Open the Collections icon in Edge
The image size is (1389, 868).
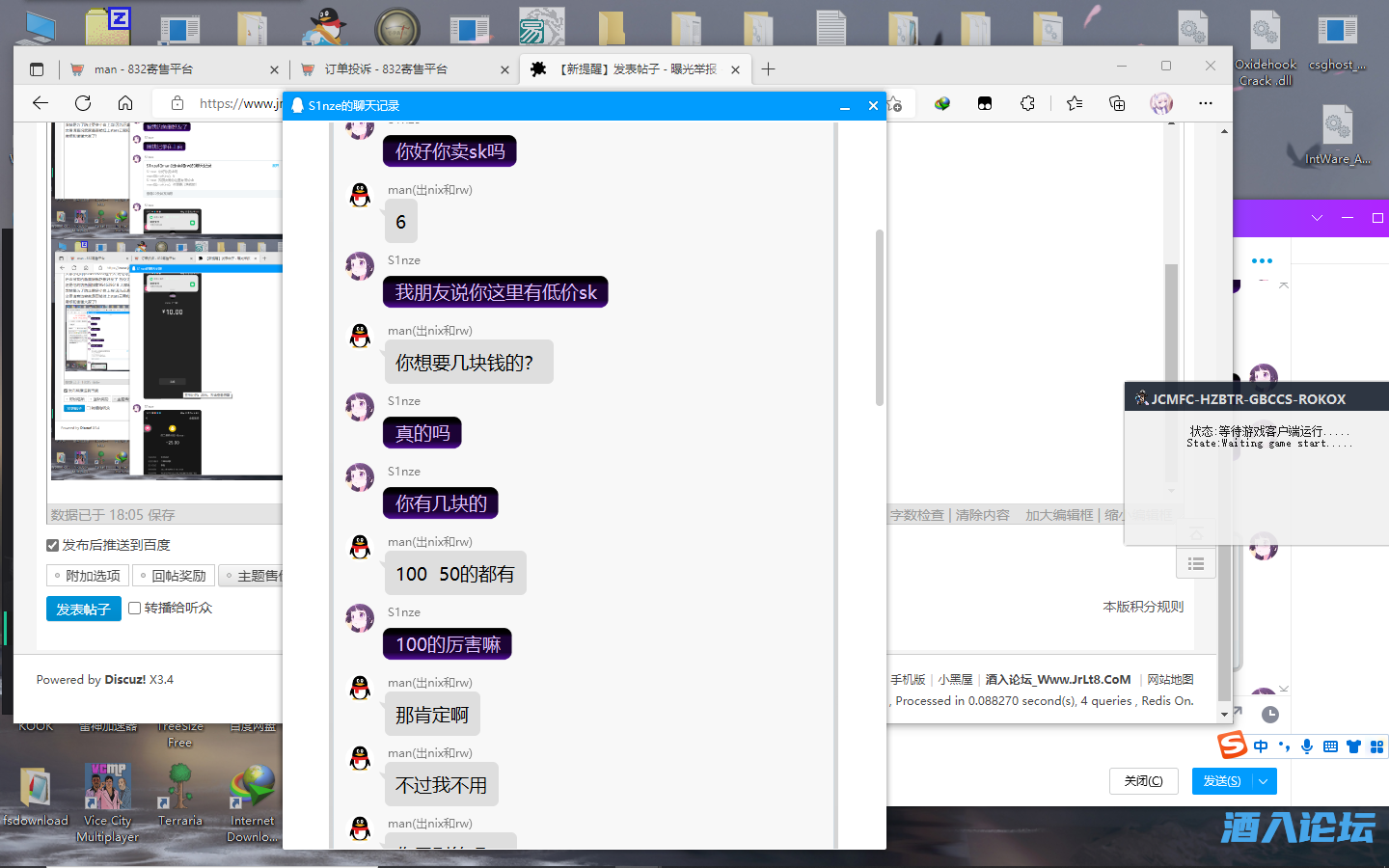pyautogui.click(x=1117, y=103)
